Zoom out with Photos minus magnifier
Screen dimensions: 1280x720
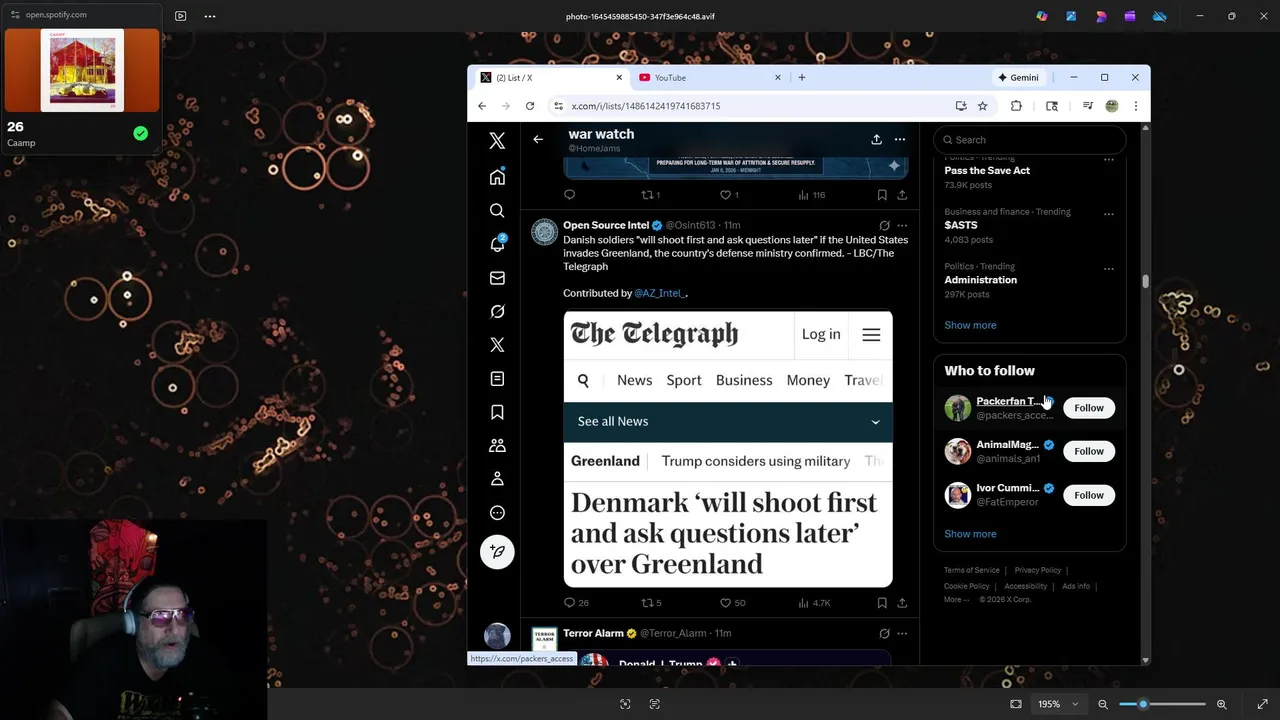click(x=1103, y=704)
